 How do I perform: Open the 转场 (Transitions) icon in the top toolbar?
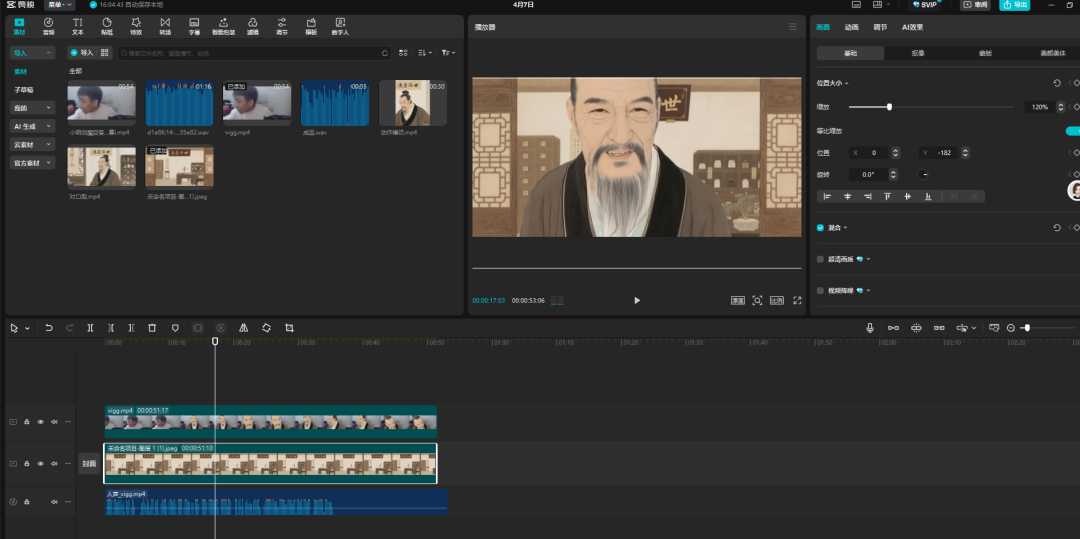[x=165, y=25]
